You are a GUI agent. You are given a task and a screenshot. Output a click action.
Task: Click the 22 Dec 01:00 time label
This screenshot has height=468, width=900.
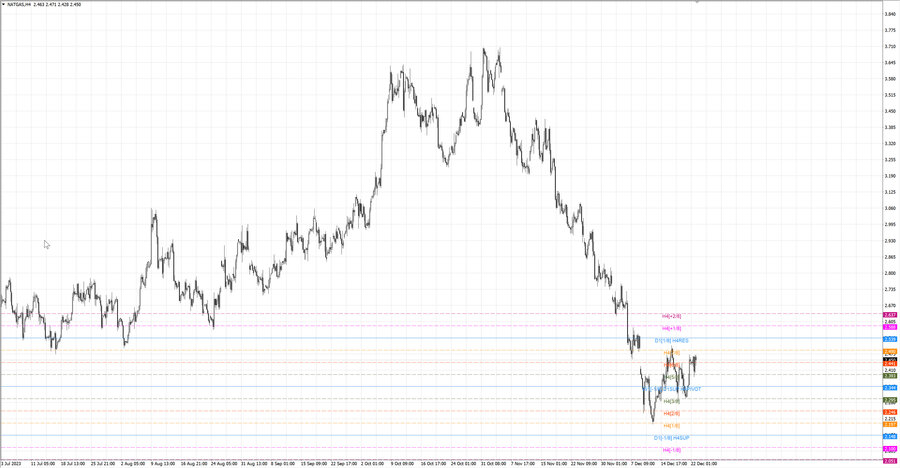[x=704, y=463]
